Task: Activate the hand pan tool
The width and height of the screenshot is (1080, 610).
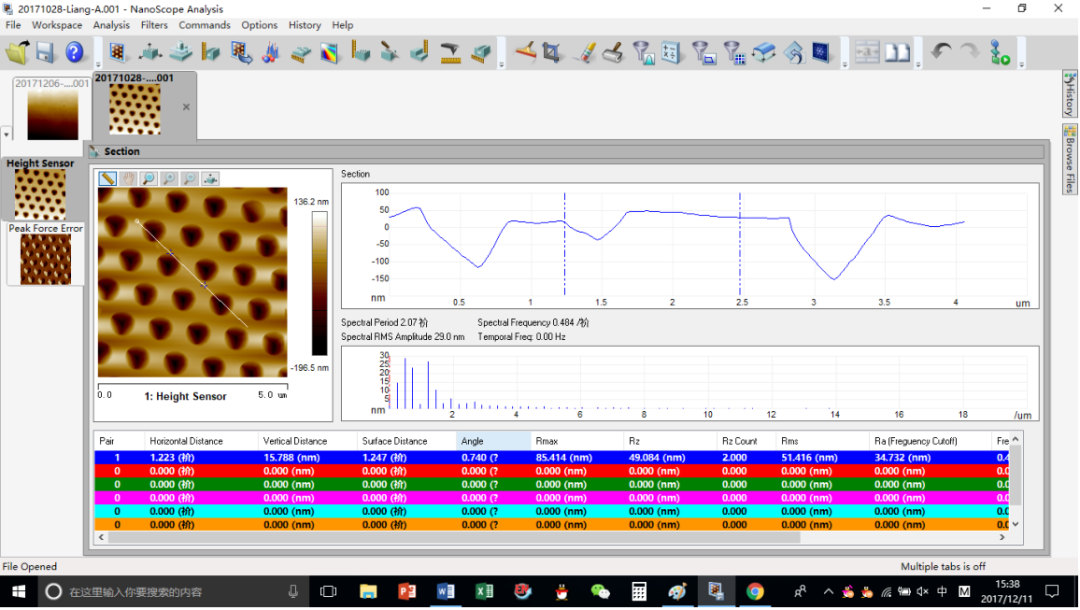Action: tap(128, 179)
